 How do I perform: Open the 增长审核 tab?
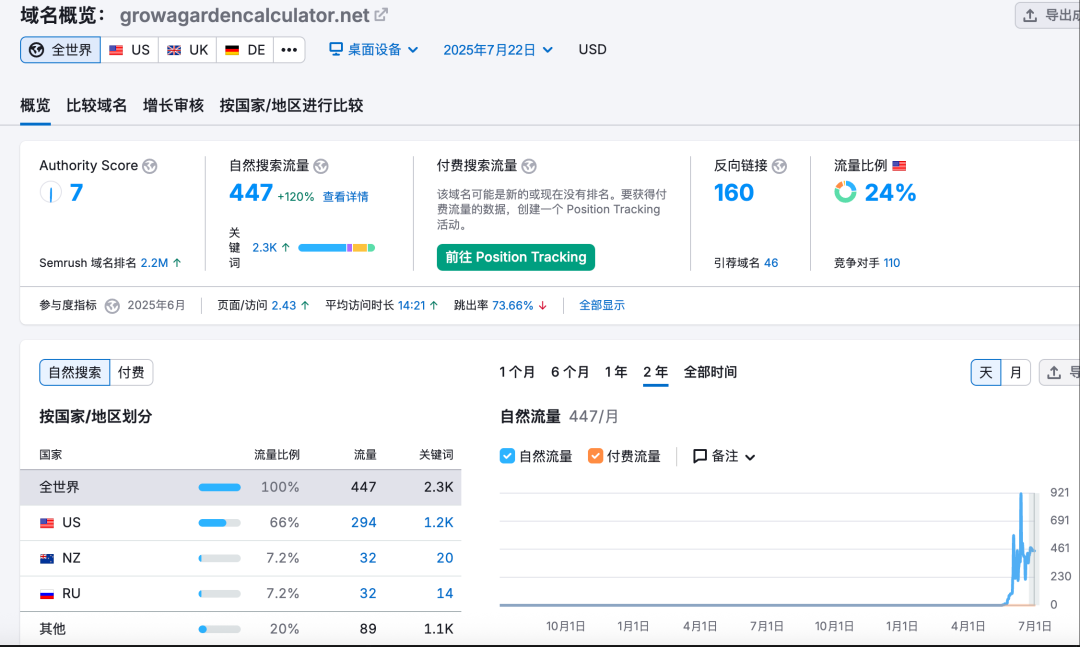[x=174, y=105]
